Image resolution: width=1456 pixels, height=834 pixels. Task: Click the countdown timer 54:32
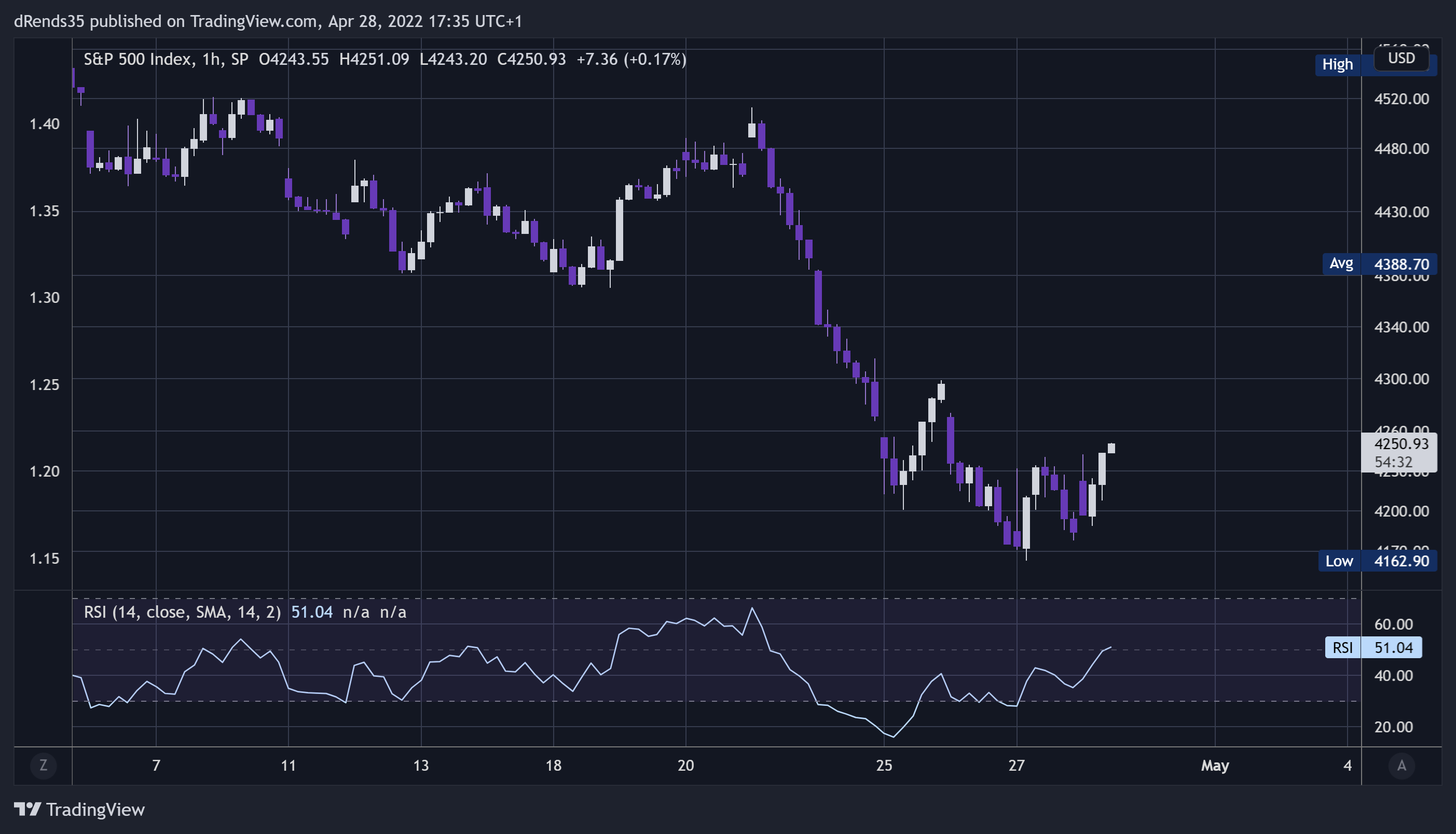point(1394,462)
